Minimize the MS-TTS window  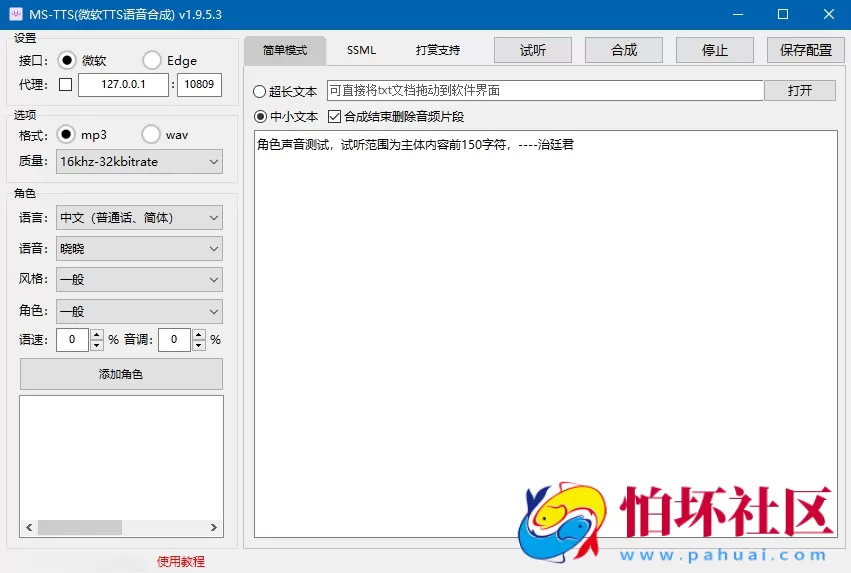click(x=738, y=15)
